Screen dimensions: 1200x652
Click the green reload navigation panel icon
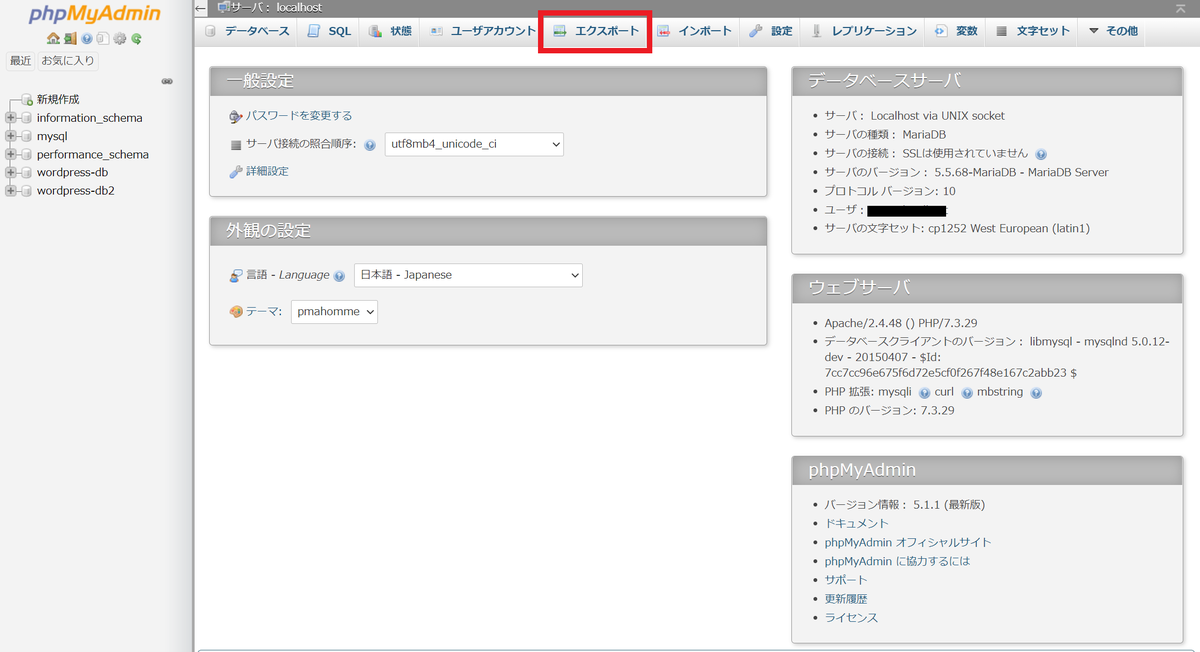click(x=136, y=39)
